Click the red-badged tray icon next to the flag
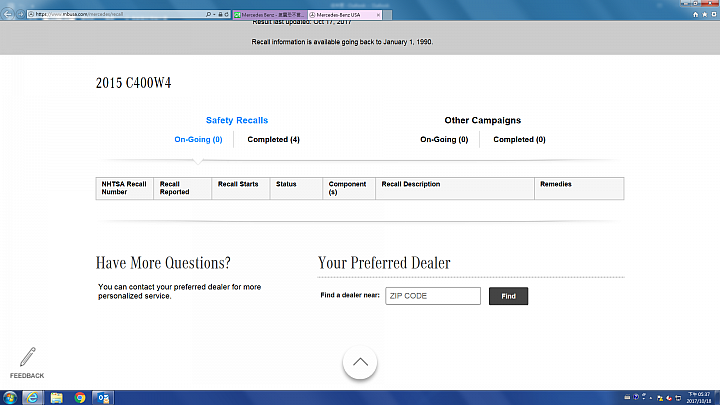720x405 pixels. coord(669,398)
